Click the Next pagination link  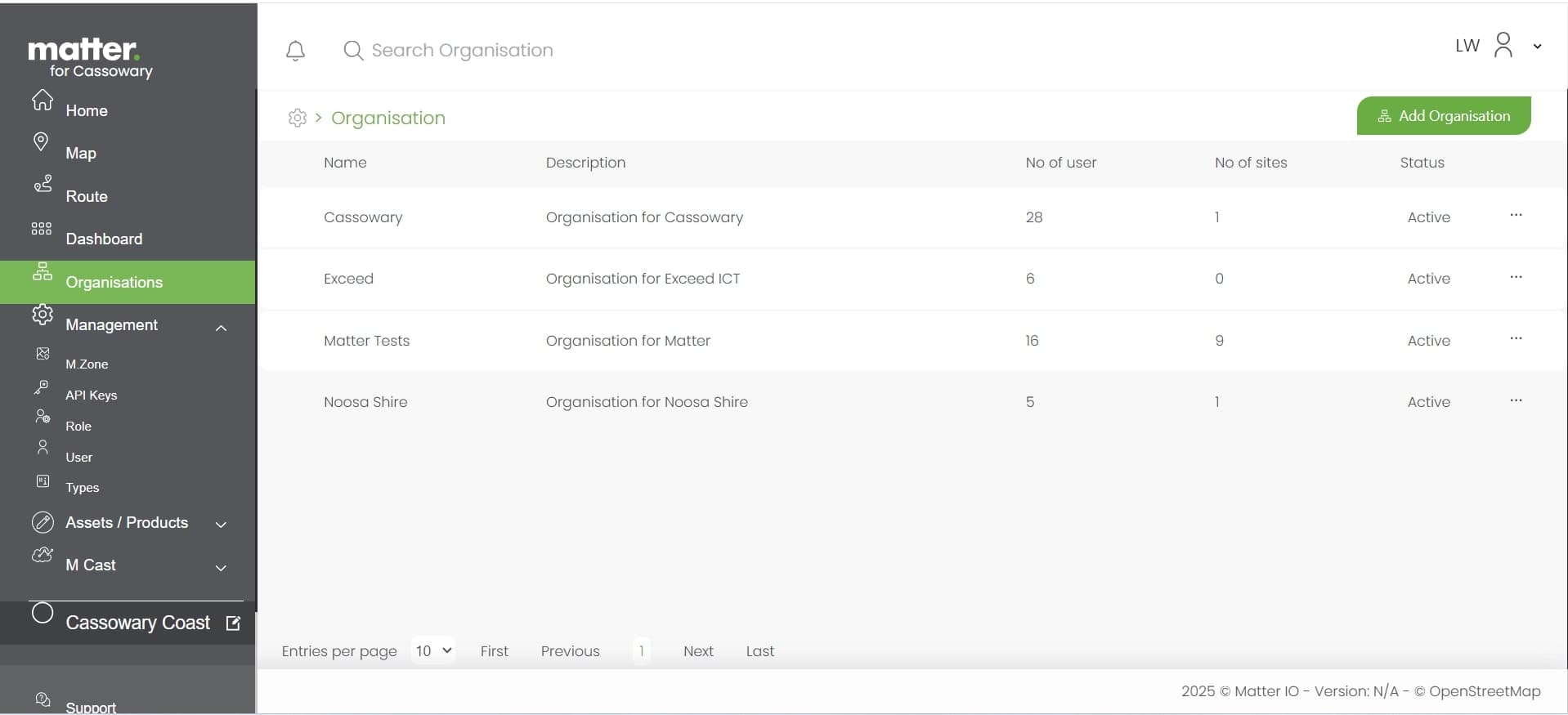pos(698,651)
